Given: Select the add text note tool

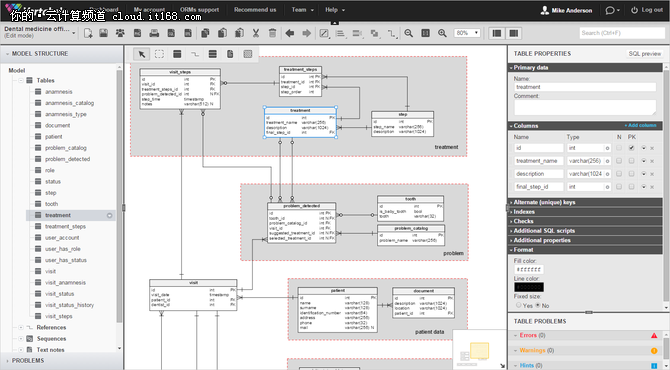Looking at the screenshot, I should click(230, 54).
